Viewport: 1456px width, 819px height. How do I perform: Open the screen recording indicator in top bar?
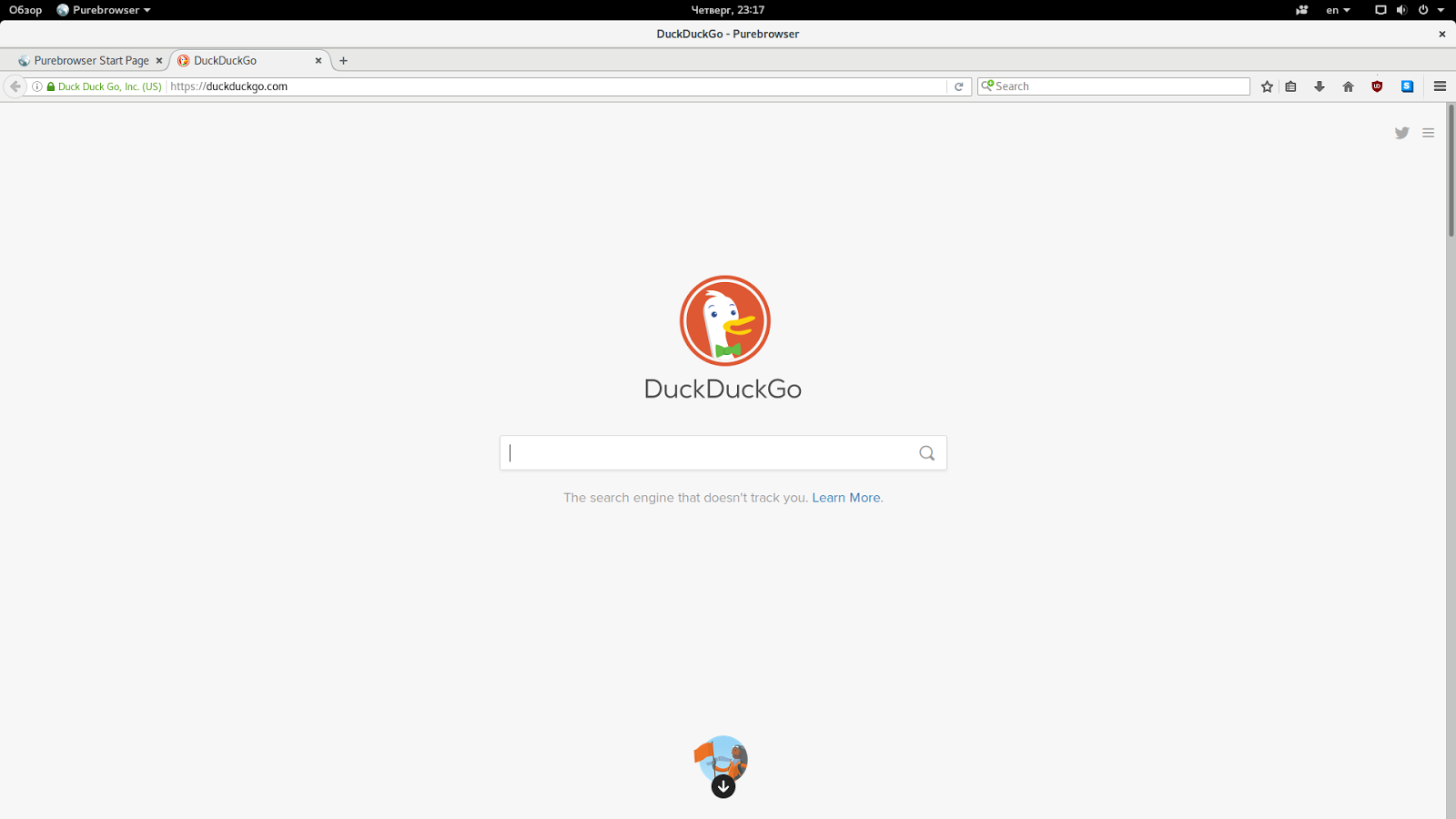point(1302,10)
